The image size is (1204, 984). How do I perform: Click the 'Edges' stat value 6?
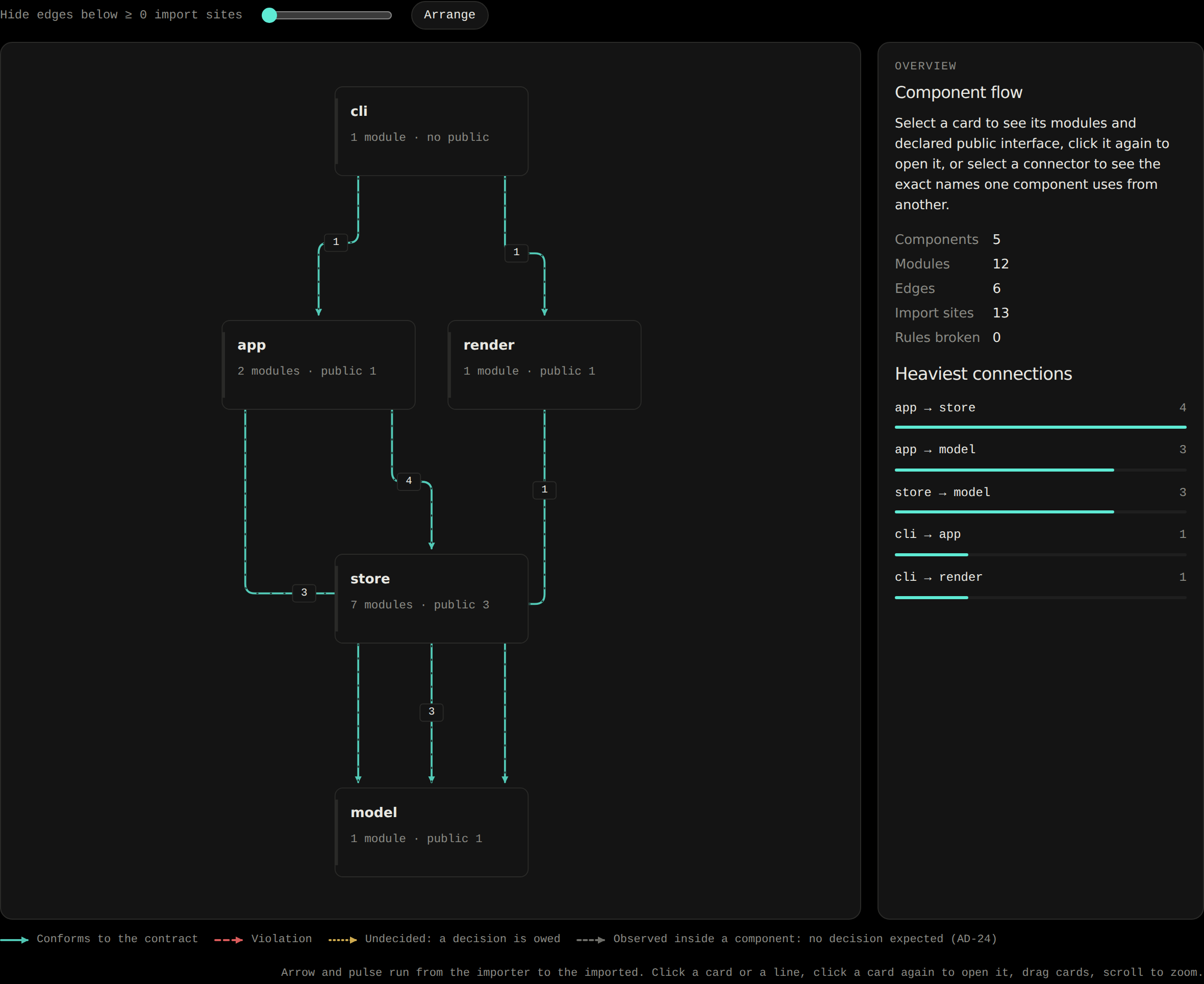997,288
